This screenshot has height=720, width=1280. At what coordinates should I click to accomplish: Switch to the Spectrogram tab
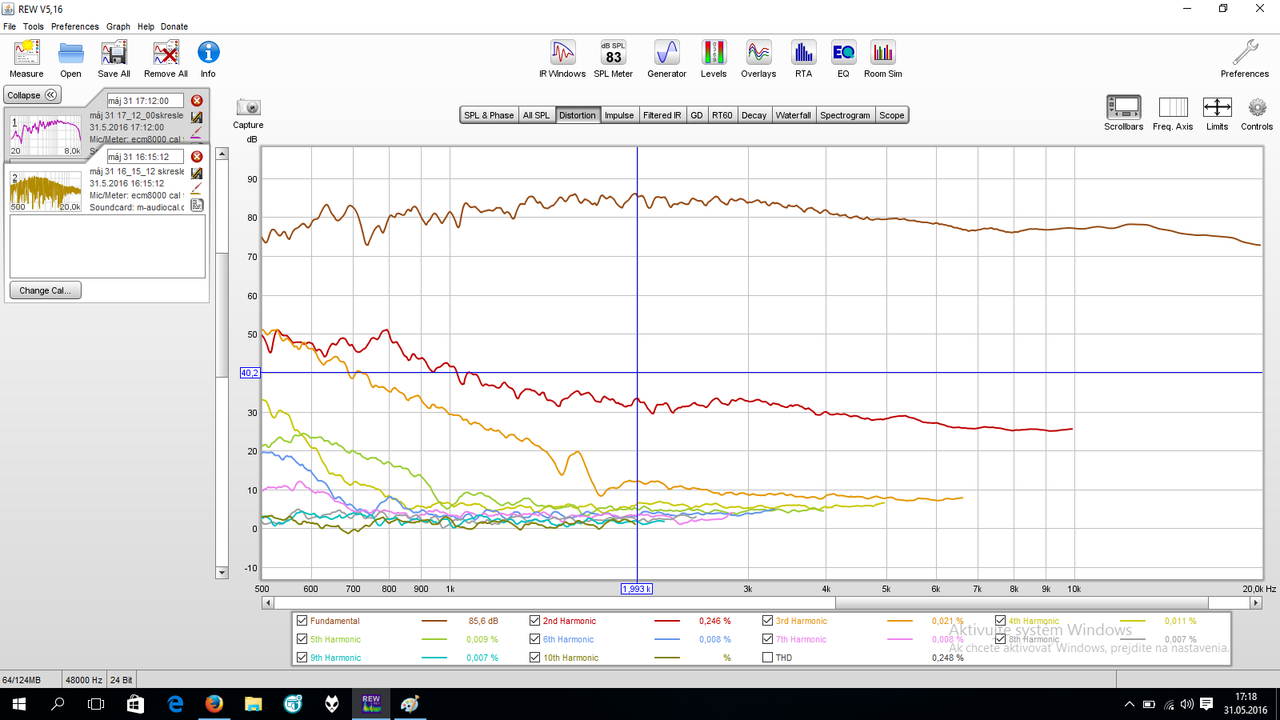(845, 115)
